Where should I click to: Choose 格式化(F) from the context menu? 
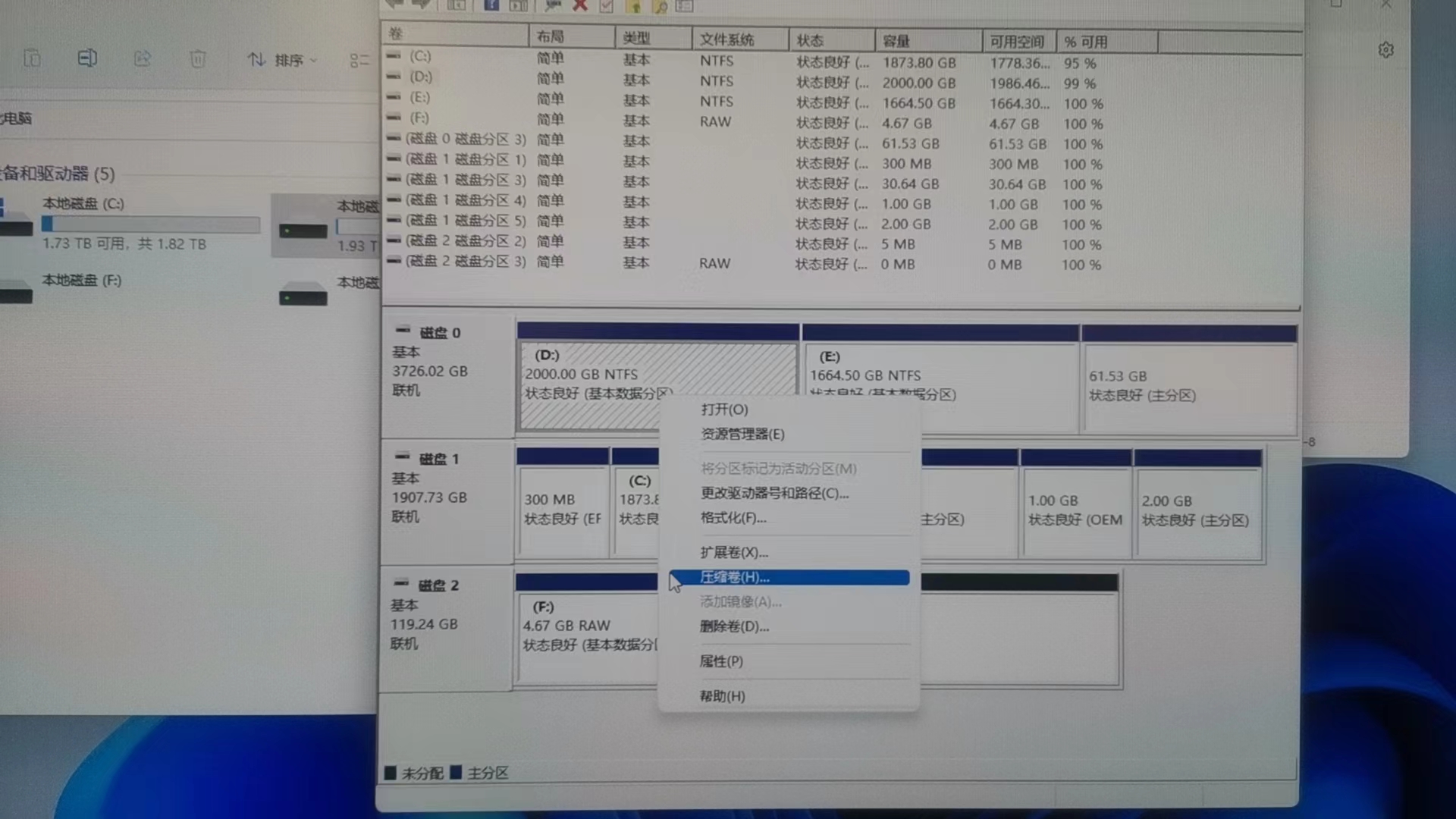(x=733, y=518)
